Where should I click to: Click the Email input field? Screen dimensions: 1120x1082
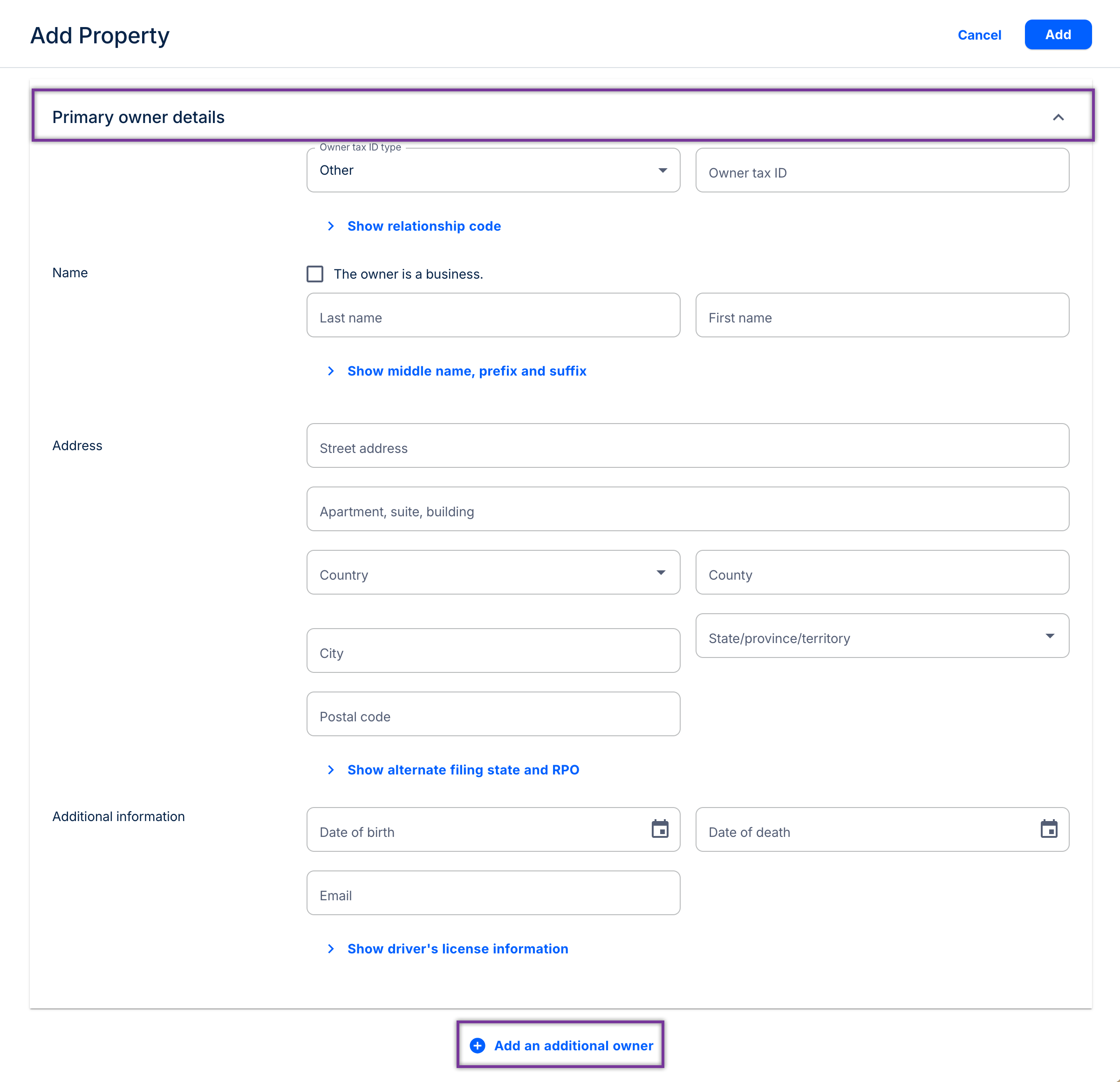pyautogui.click(x=492, y=892)
